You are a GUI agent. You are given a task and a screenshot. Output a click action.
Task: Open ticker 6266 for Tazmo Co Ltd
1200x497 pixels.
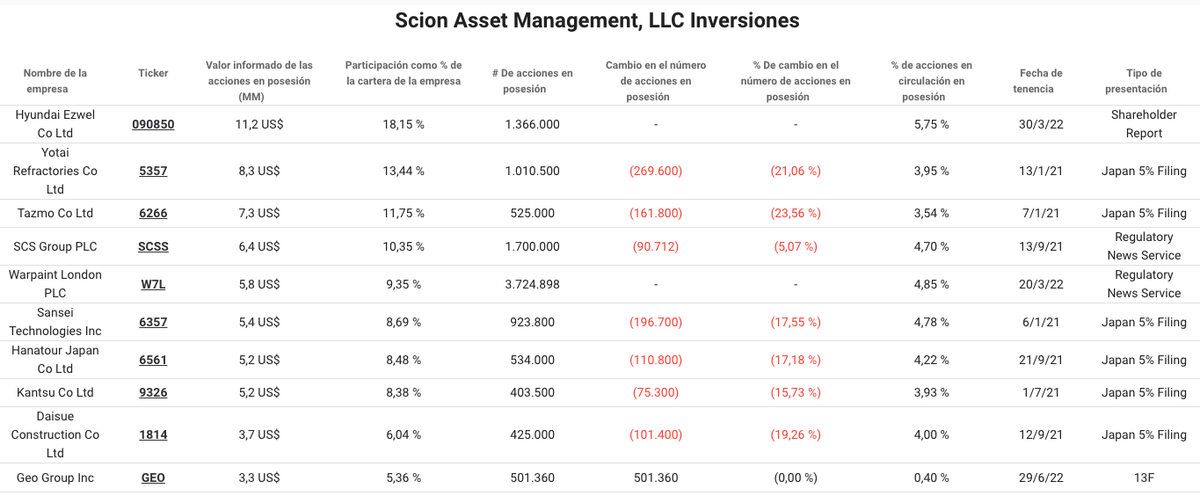[x=153, y=213]
